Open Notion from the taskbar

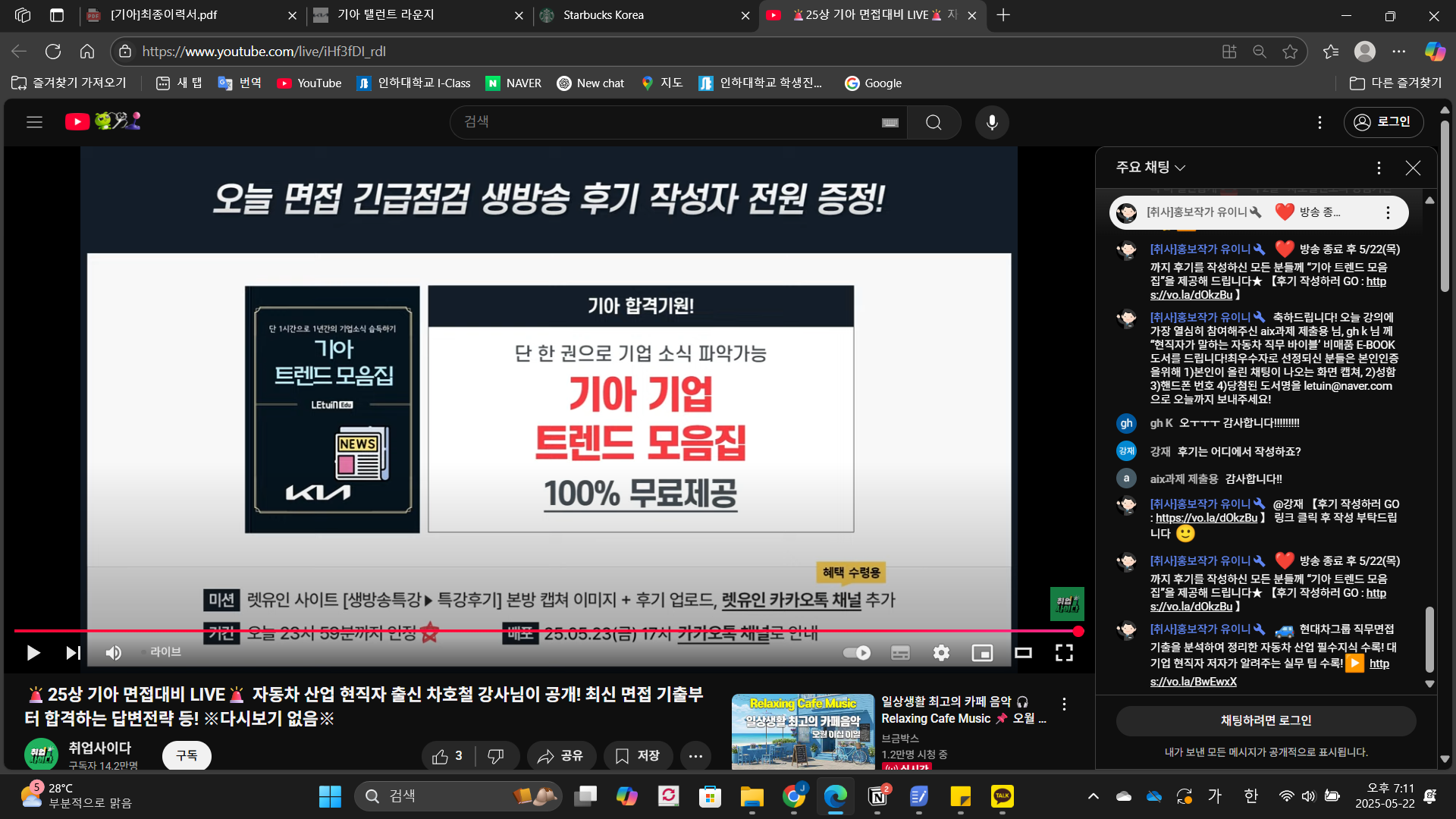click(877, 796)
